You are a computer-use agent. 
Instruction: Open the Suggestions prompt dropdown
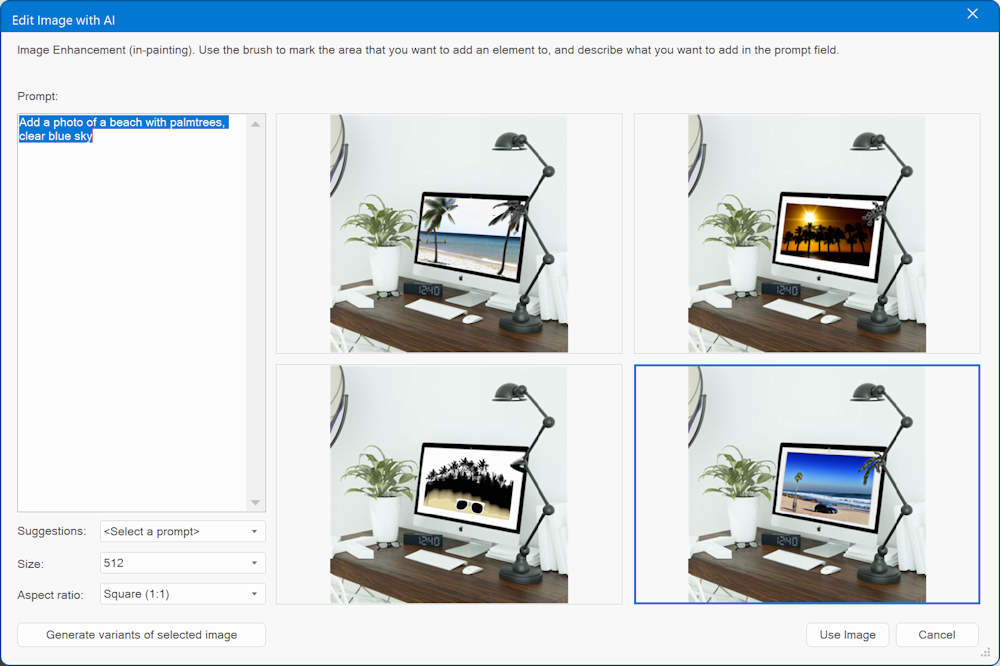click(183, 531)
